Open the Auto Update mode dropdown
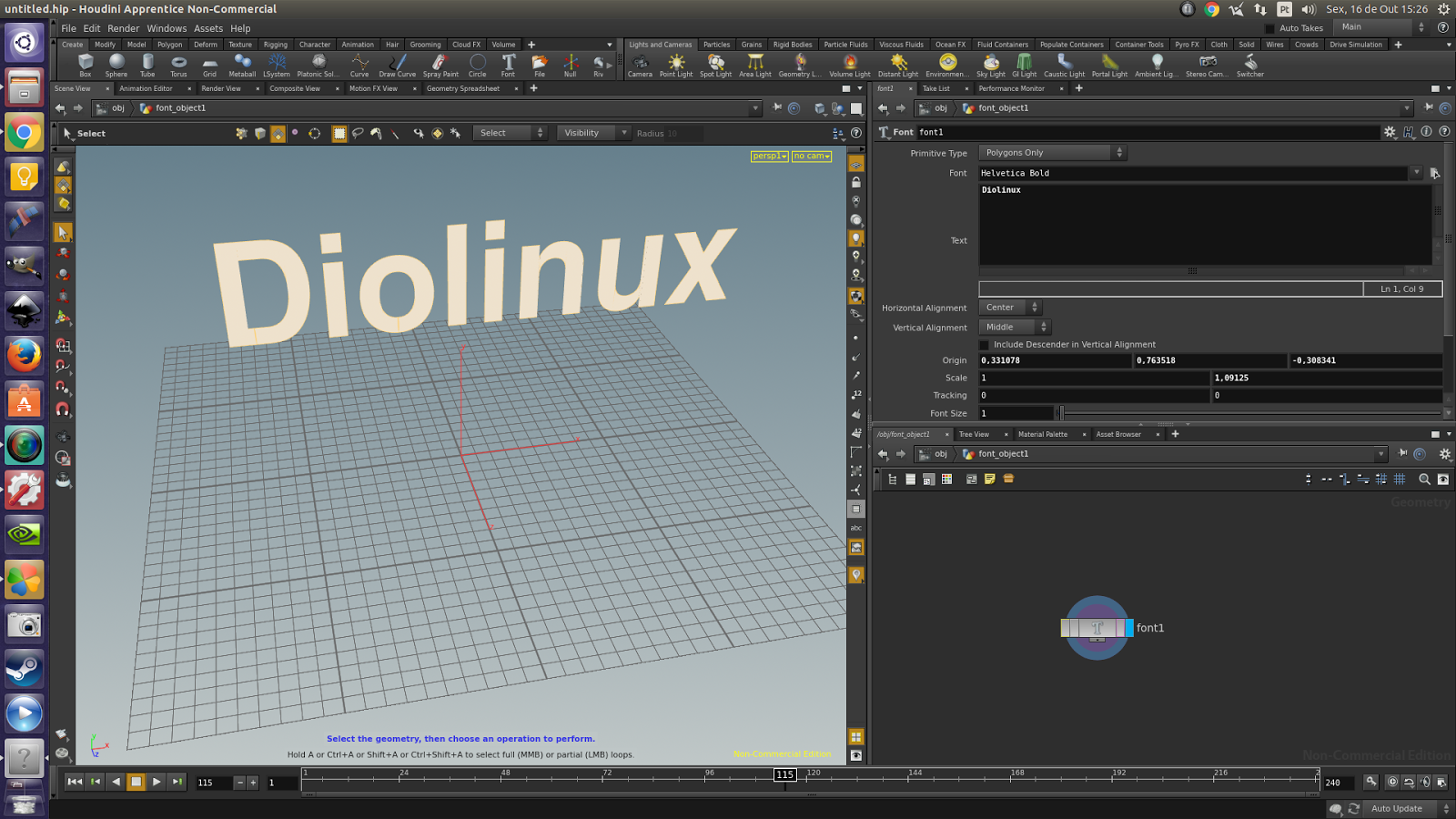Viewport: 1456px width, 819px height. coord(1409,809)
